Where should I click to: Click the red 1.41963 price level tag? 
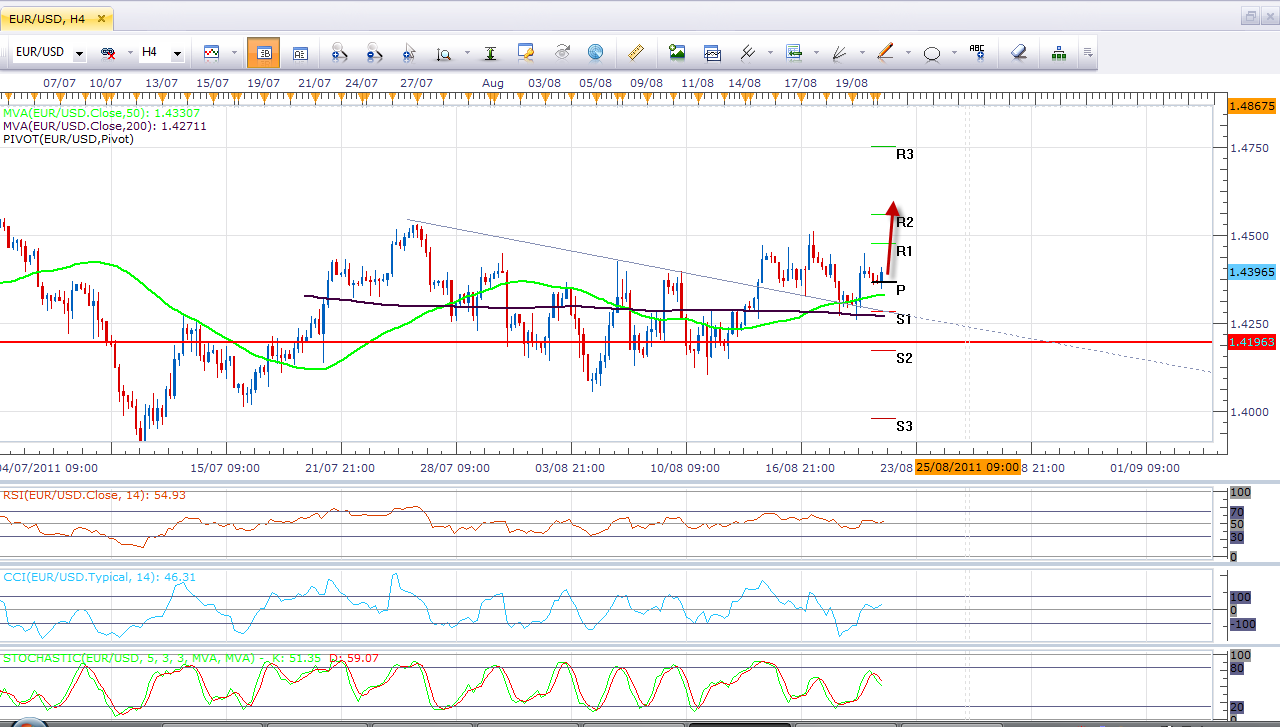pyautogui.click(x=1251, y=342)
